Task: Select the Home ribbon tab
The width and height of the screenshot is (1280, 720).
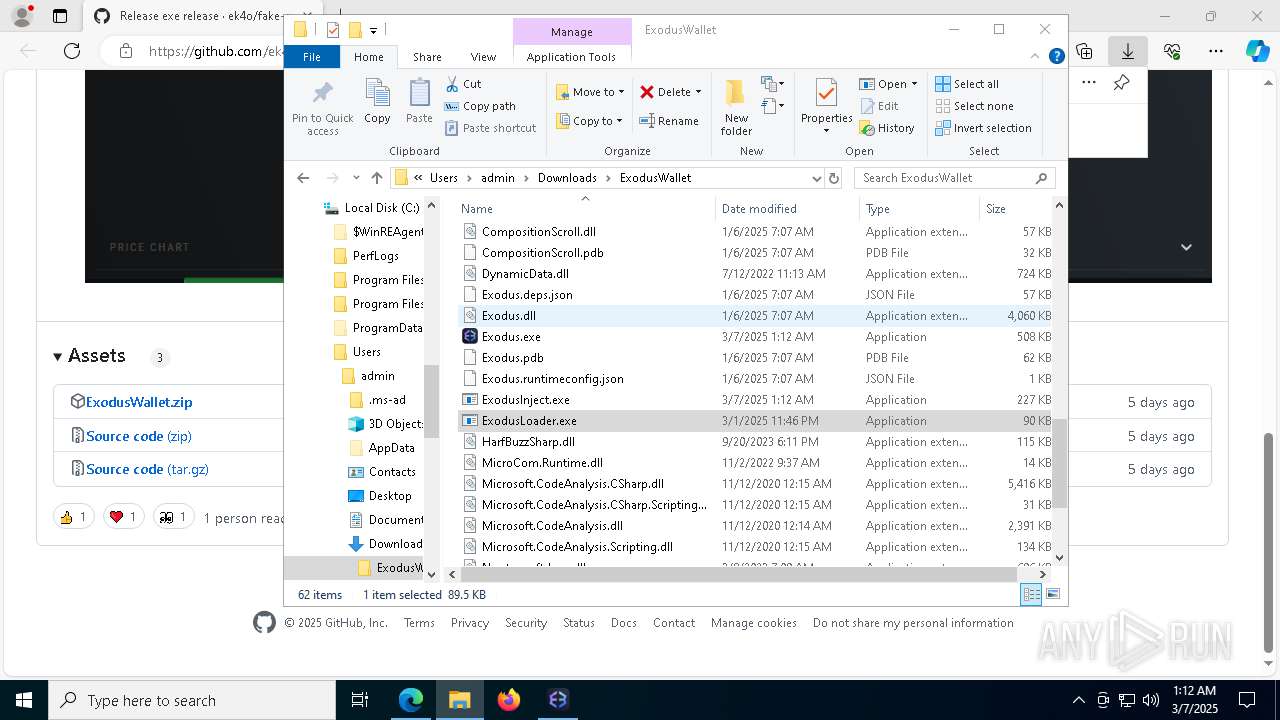Action: coord(368,57)
